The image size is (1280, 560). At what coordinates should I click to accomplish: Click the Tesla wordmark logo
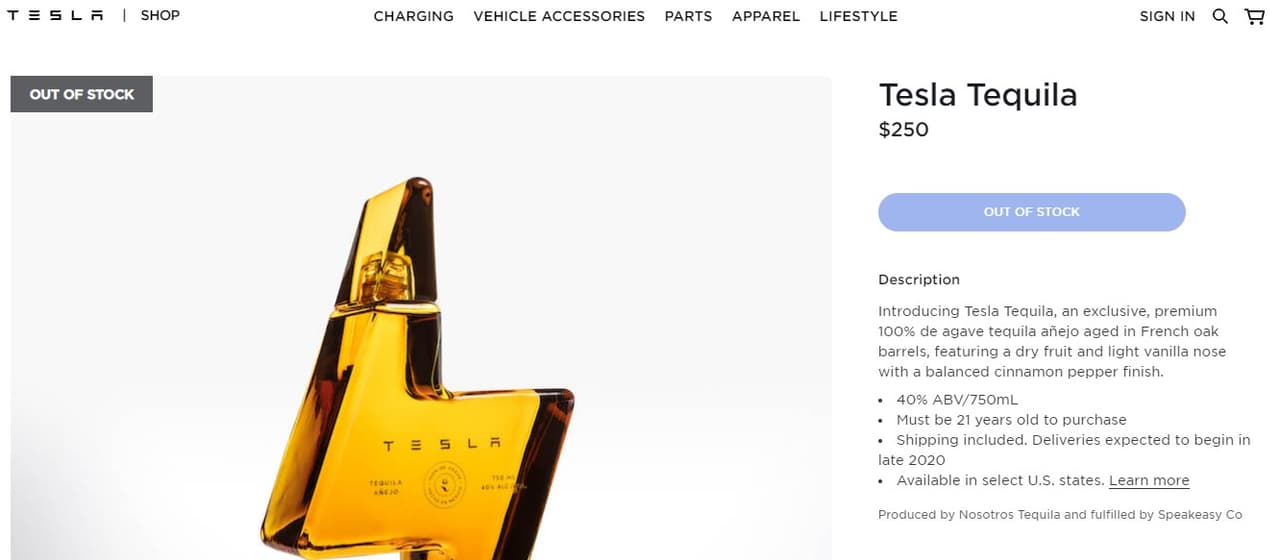(55, 15)
